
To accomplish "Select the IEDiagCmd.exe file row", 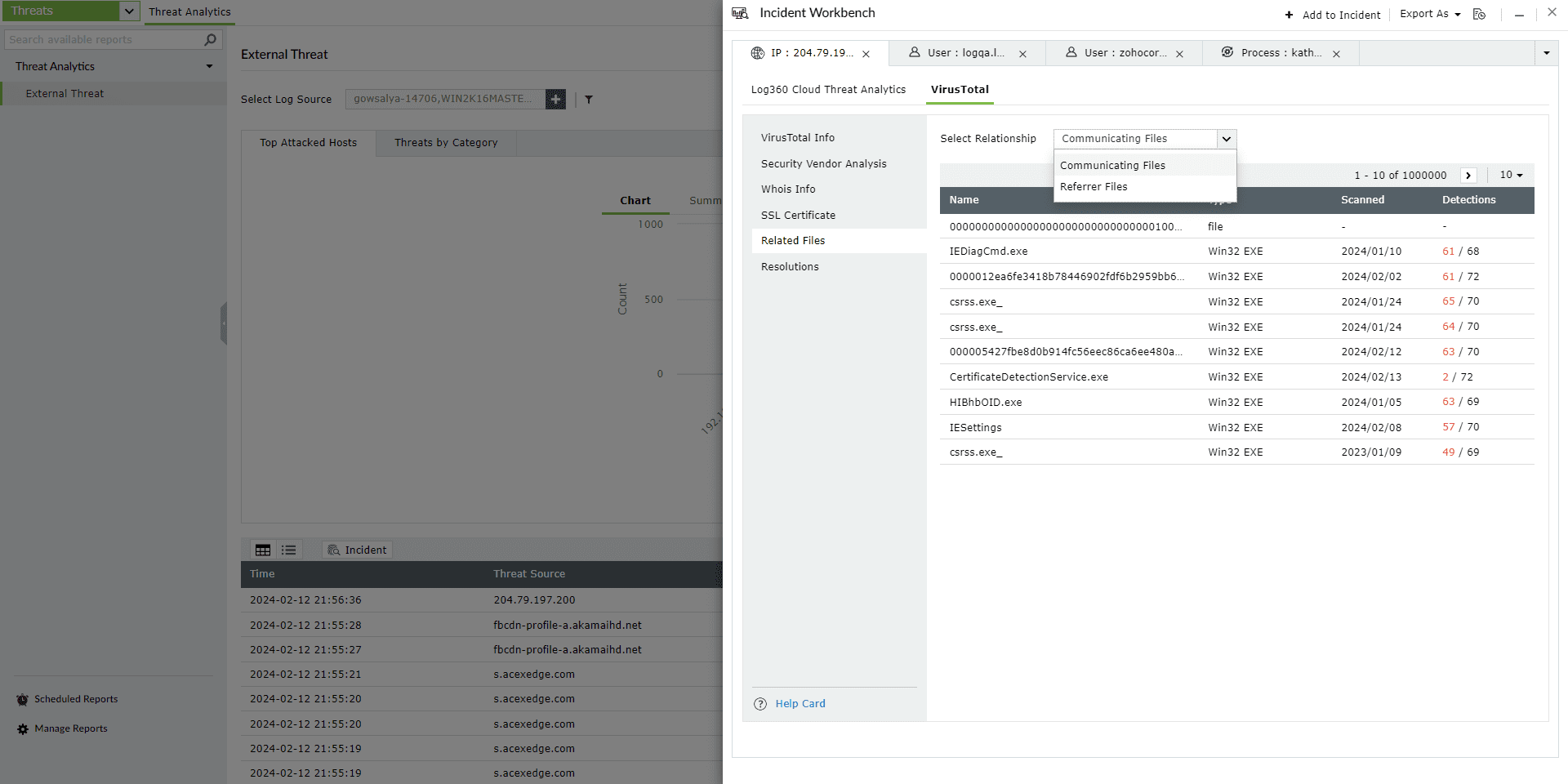I will (x=1236, y=252).
